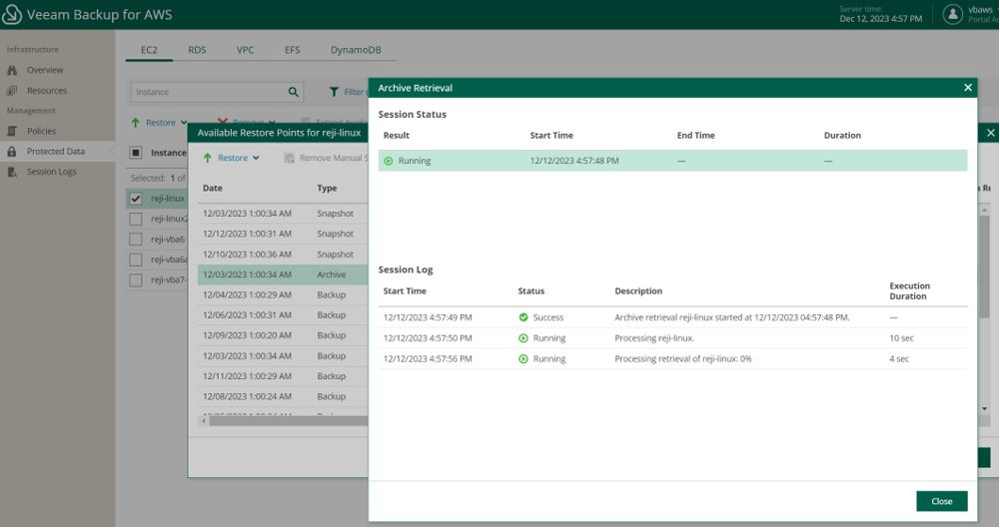
Task: Switch to the RDS tab
Action: click(197, 50)
